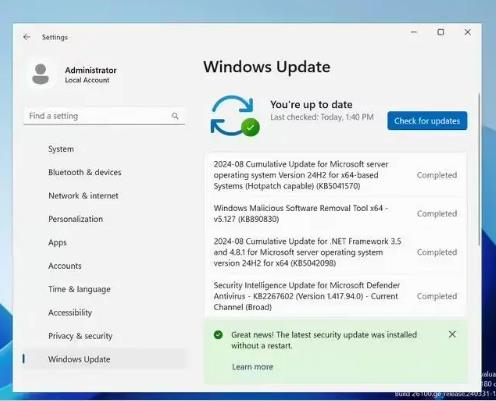Go to Bluetooth & devices settings

point(85,172)
